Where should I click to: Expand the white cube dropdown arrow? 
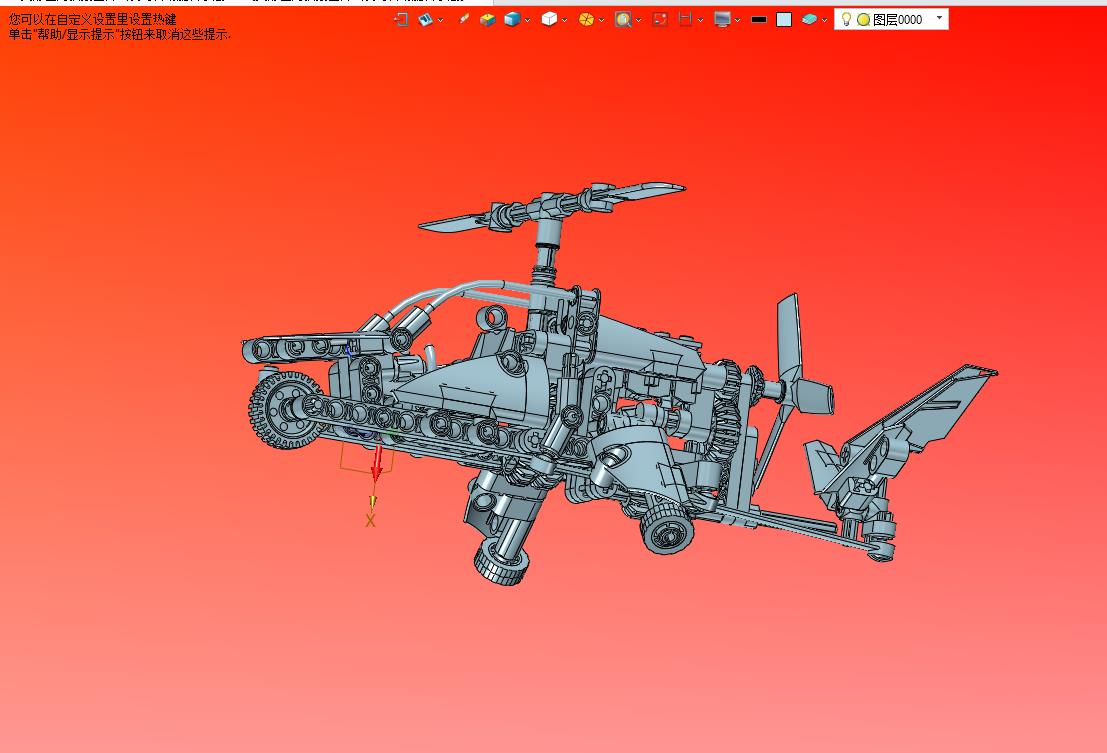[564, 20]
